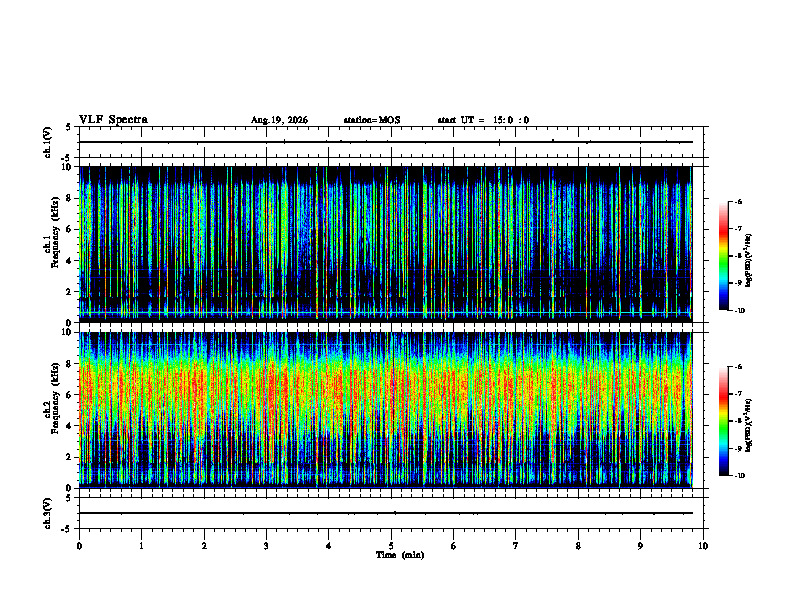The height and width of the screenshot is (612, 792).
Task: Click time axis tick label "6"
Action: click(454, 546)
